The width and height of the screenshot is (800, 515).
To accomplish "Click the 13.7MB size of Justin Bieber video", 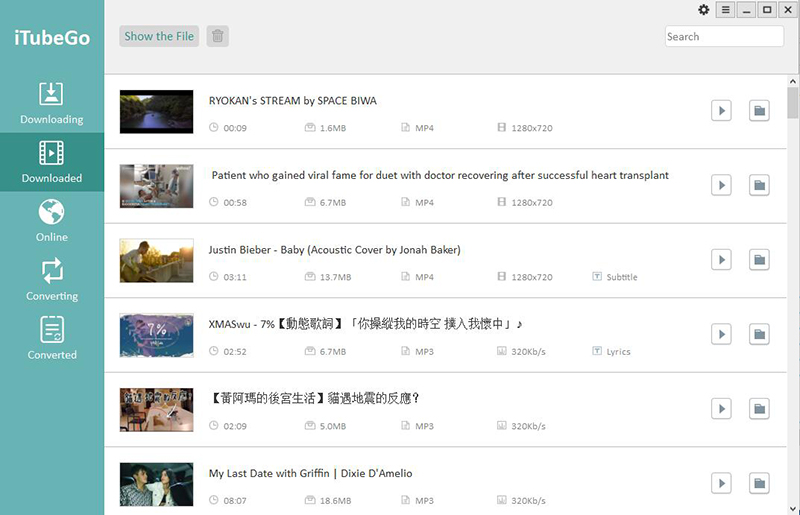I will pos(328,277).
